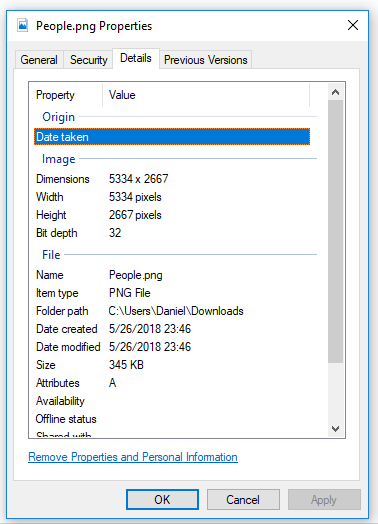Open Remove Properties and Personal Information link
This screenshot has width=378, height=524.
pos(133,457)
